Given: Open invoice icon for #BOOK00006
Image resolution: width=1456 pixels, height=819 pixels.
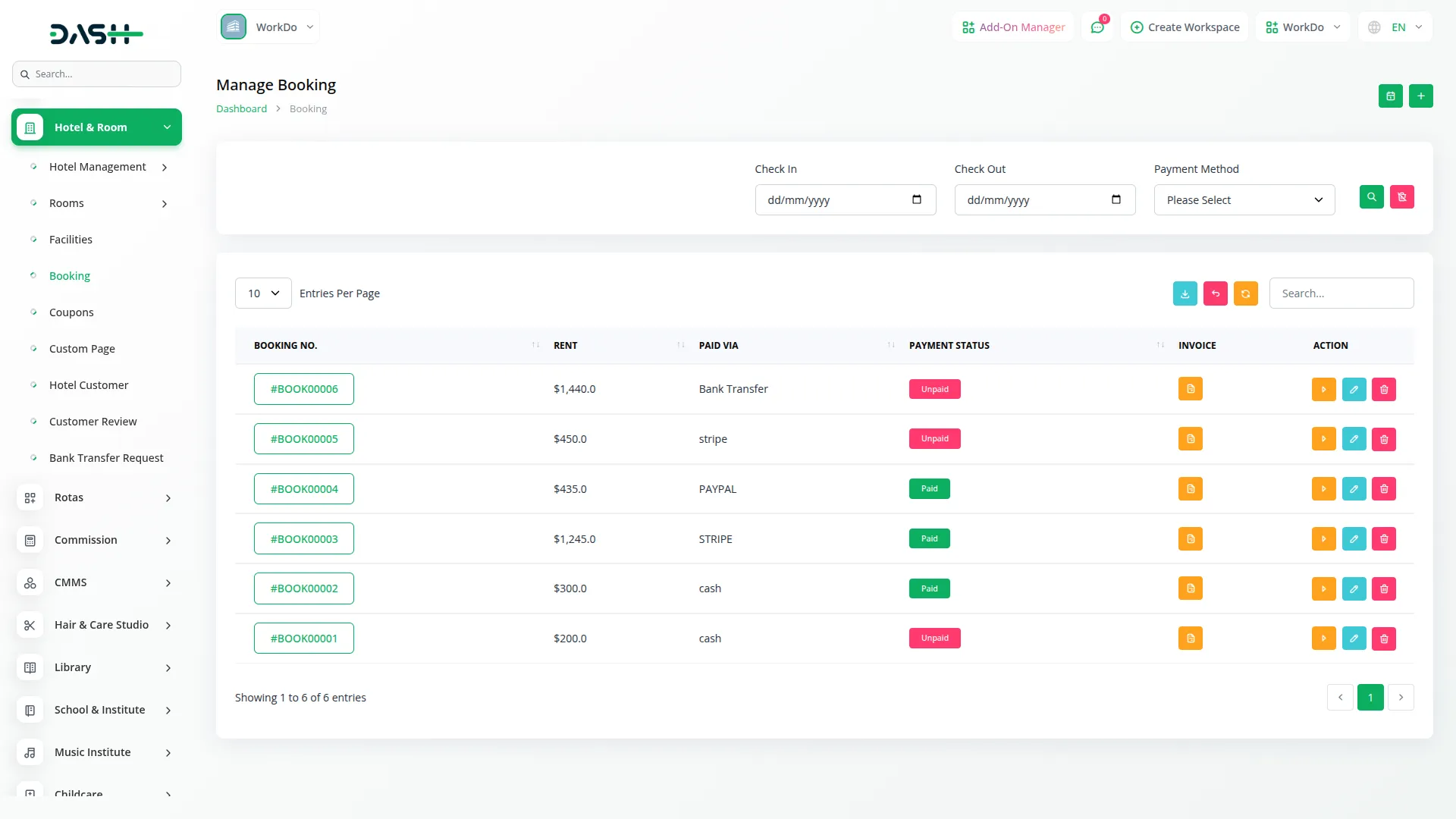Looking at the screenshot, I should [1190, 389].
